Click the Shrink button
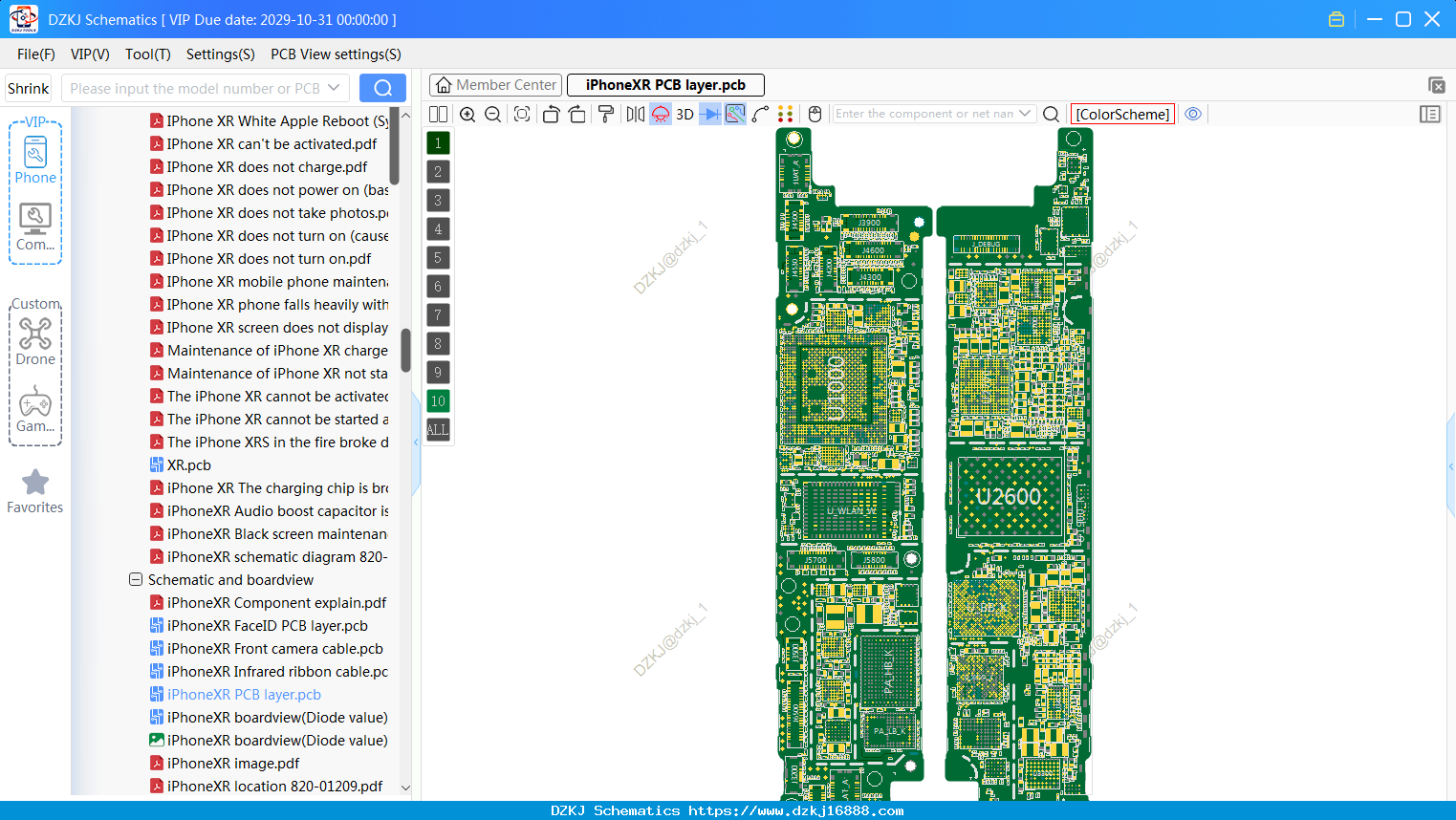1456x820 pixels. pos(28,88)
